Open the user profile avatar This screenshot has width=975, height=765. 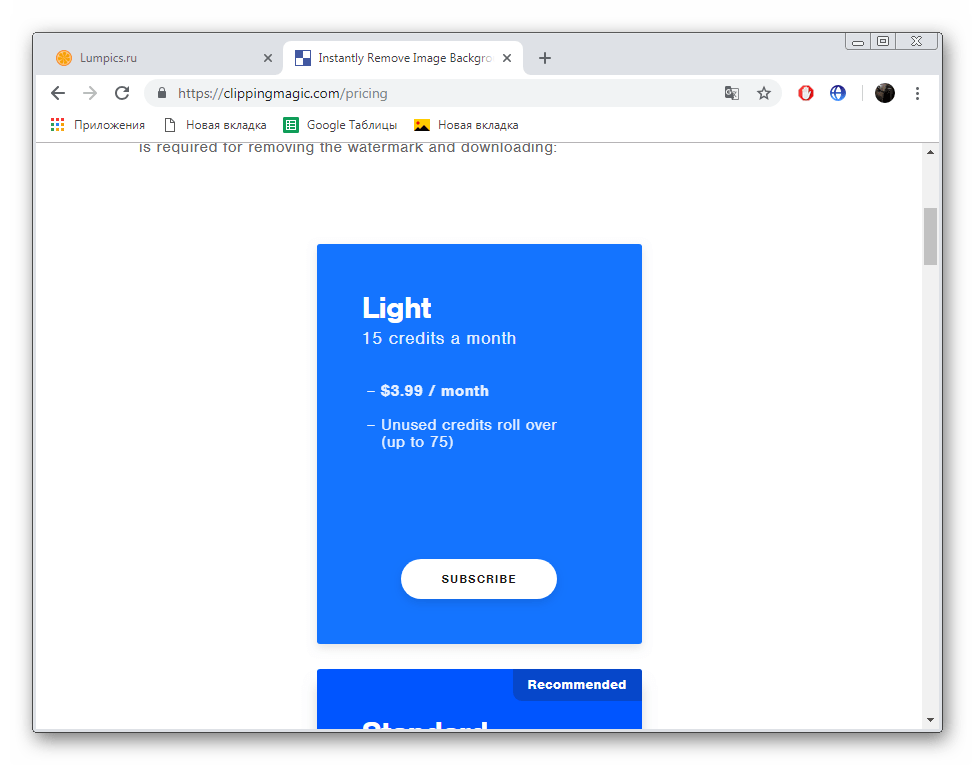point(884,93)
